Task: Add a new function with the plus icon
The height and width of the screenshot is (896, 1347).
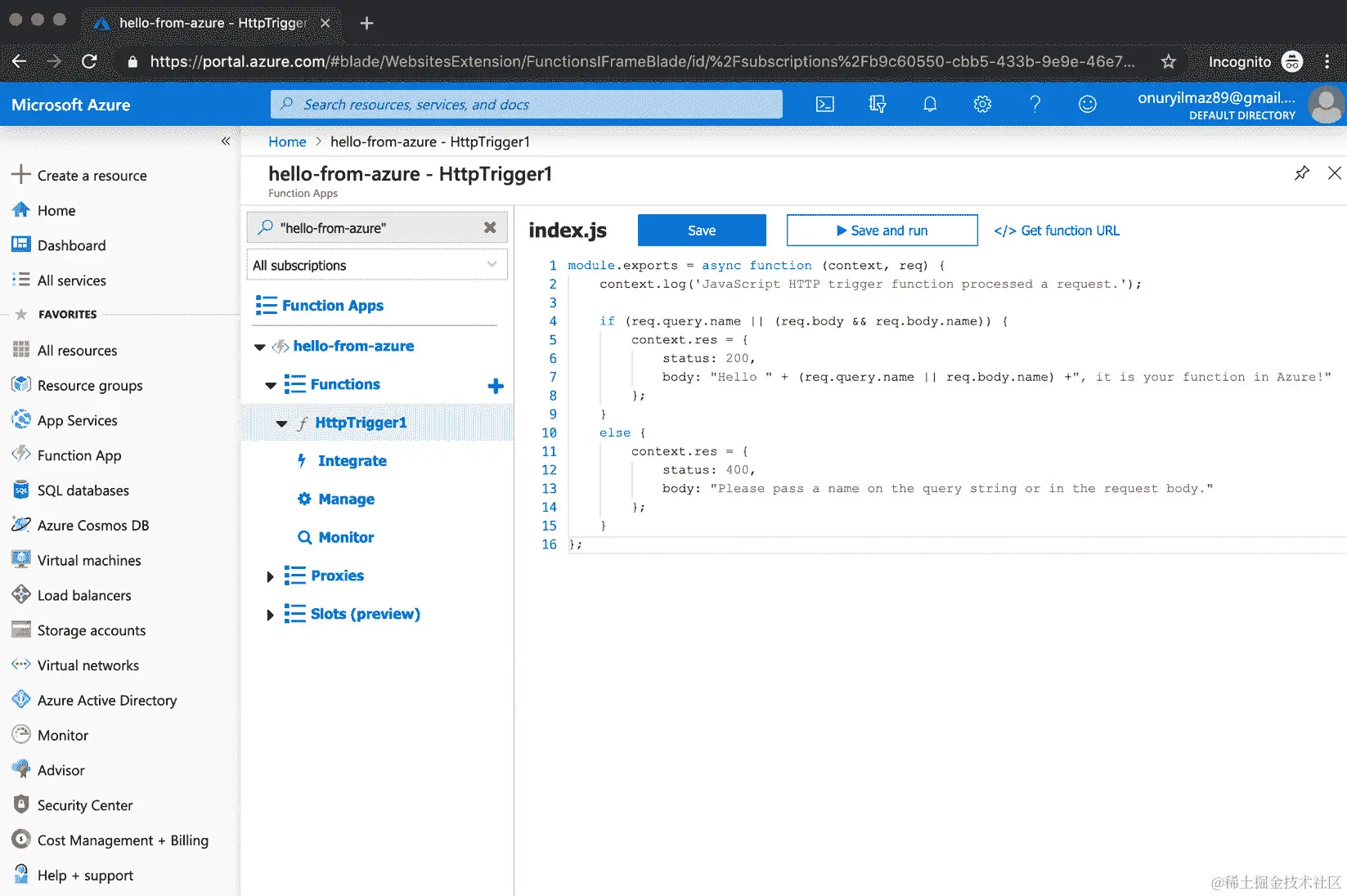Action: tap(496, 386)
